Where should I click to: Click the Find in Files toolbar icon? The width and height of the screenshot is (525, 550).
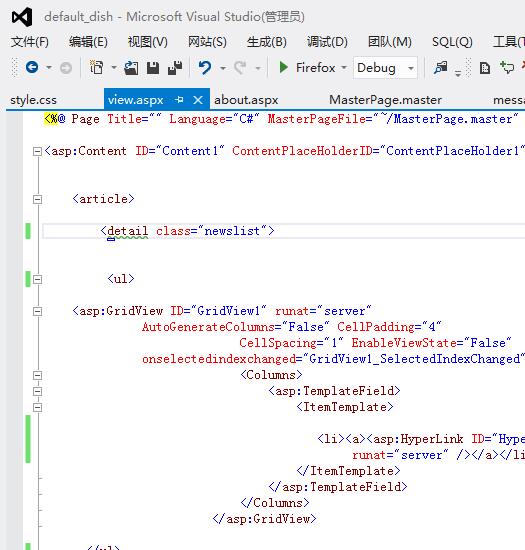coord(440,67)
